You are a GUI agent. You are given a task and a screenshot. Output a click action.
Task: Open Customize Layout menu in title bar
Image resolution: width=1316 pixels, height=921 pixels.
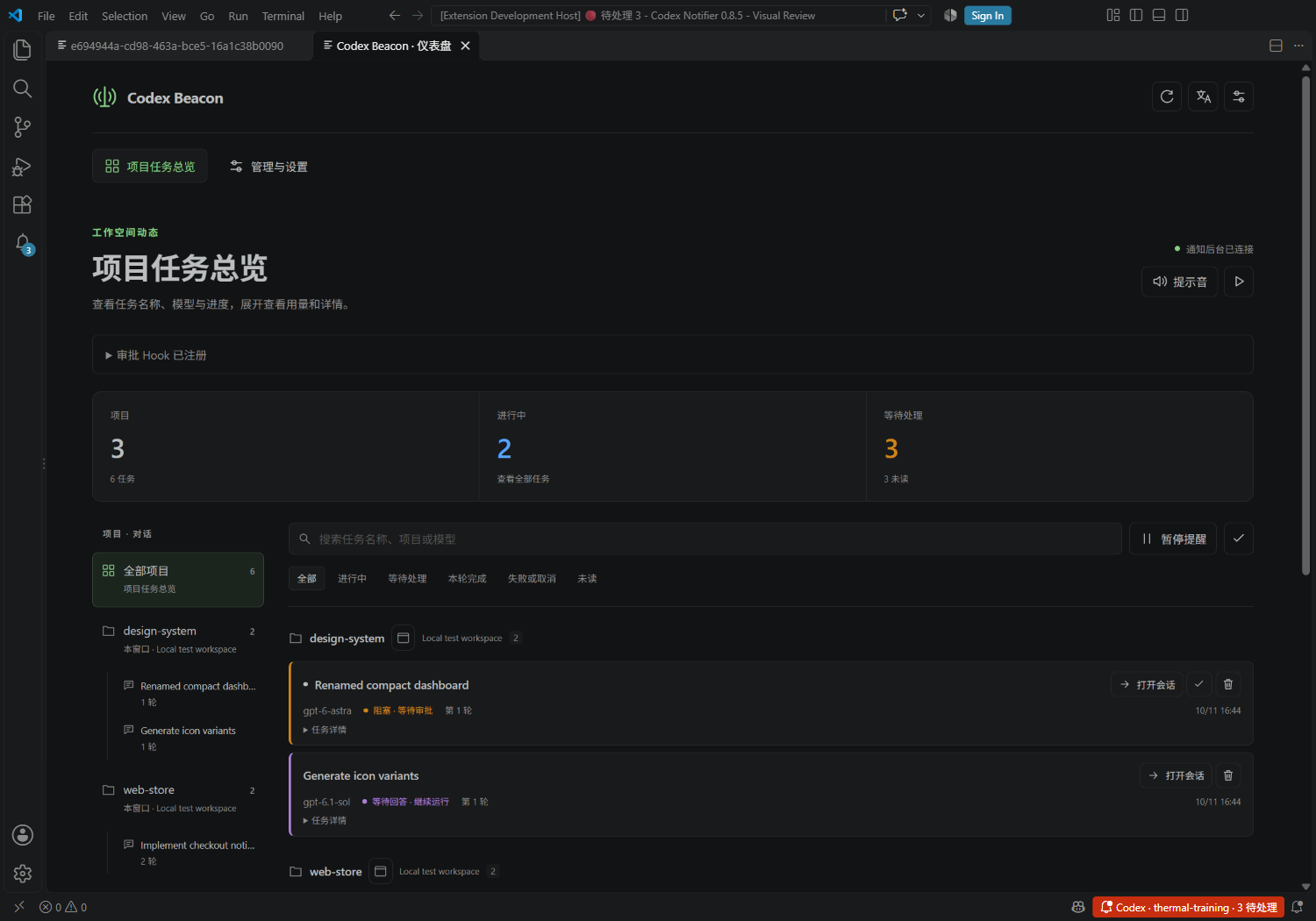tap(1113, 15)
